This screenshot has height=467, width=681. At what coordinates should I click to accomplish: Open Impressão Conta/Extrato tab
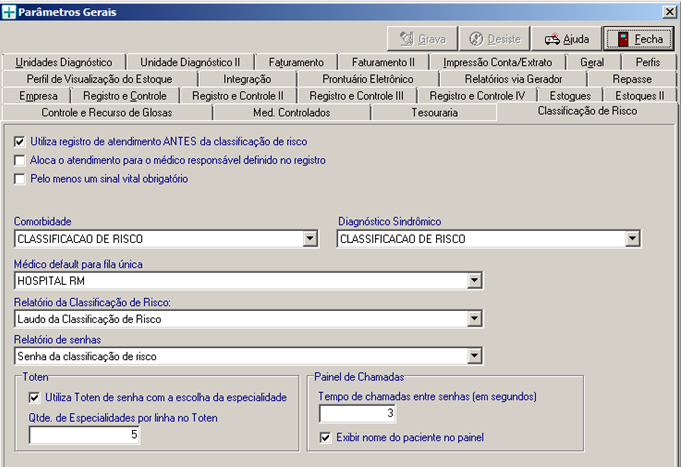tap(497, 63)
